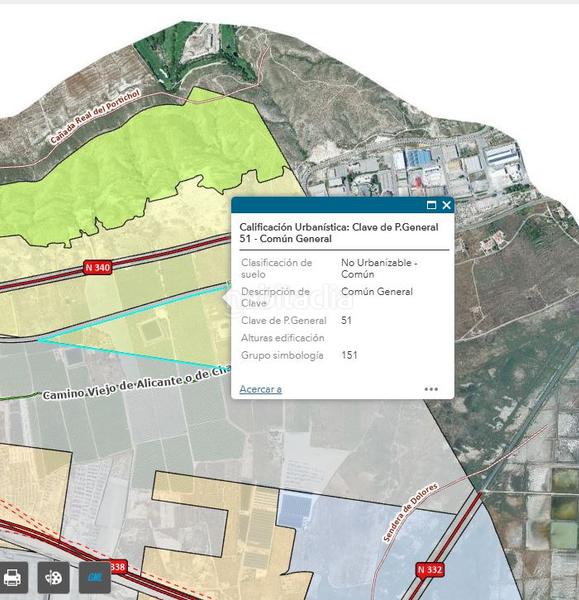Viewport: 579px width, 600px height.
Task: Maximize the Calificación Urbanística popup
Action: (x=431, y=205)
